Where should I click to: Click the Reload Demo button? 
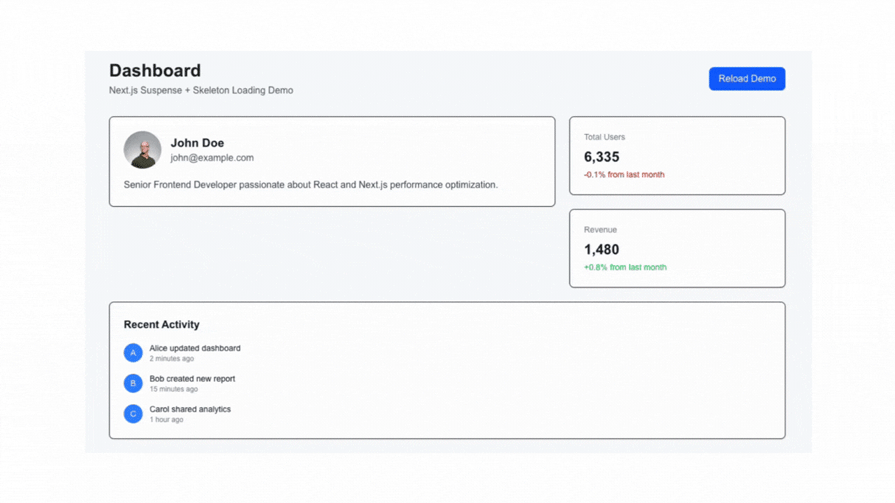pyautogui.click(x=746, y=79)
